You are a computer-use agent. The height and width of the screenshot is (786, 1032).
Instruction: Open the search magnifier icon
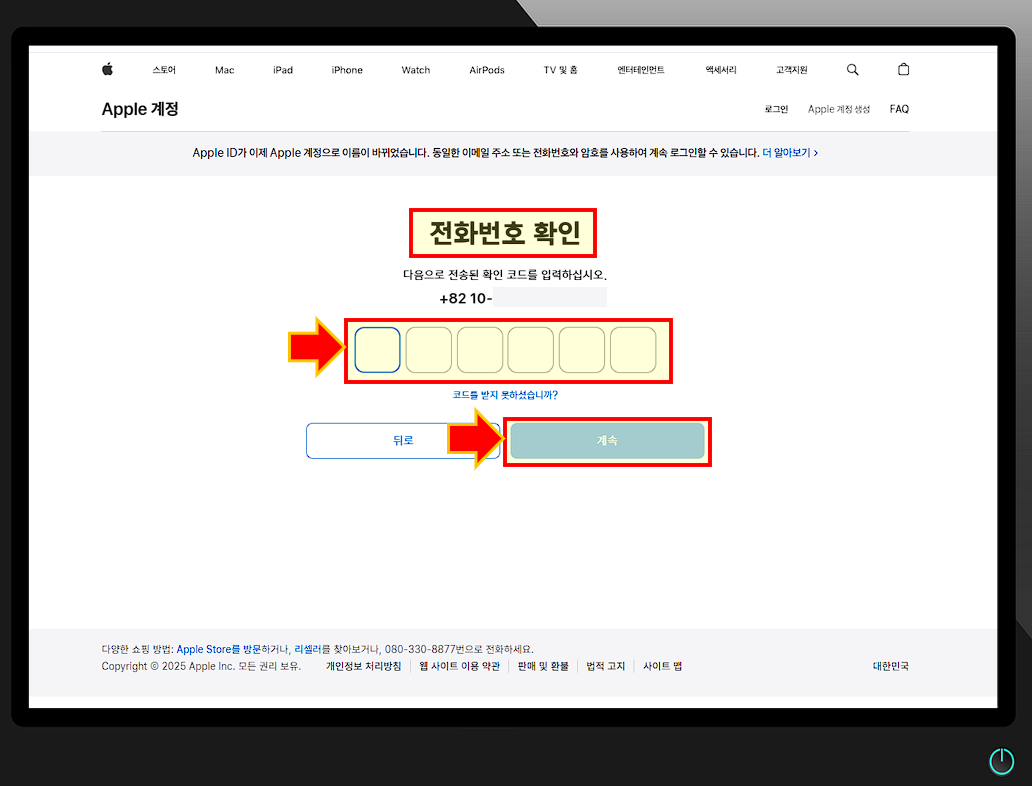click(x=852, y=69)
